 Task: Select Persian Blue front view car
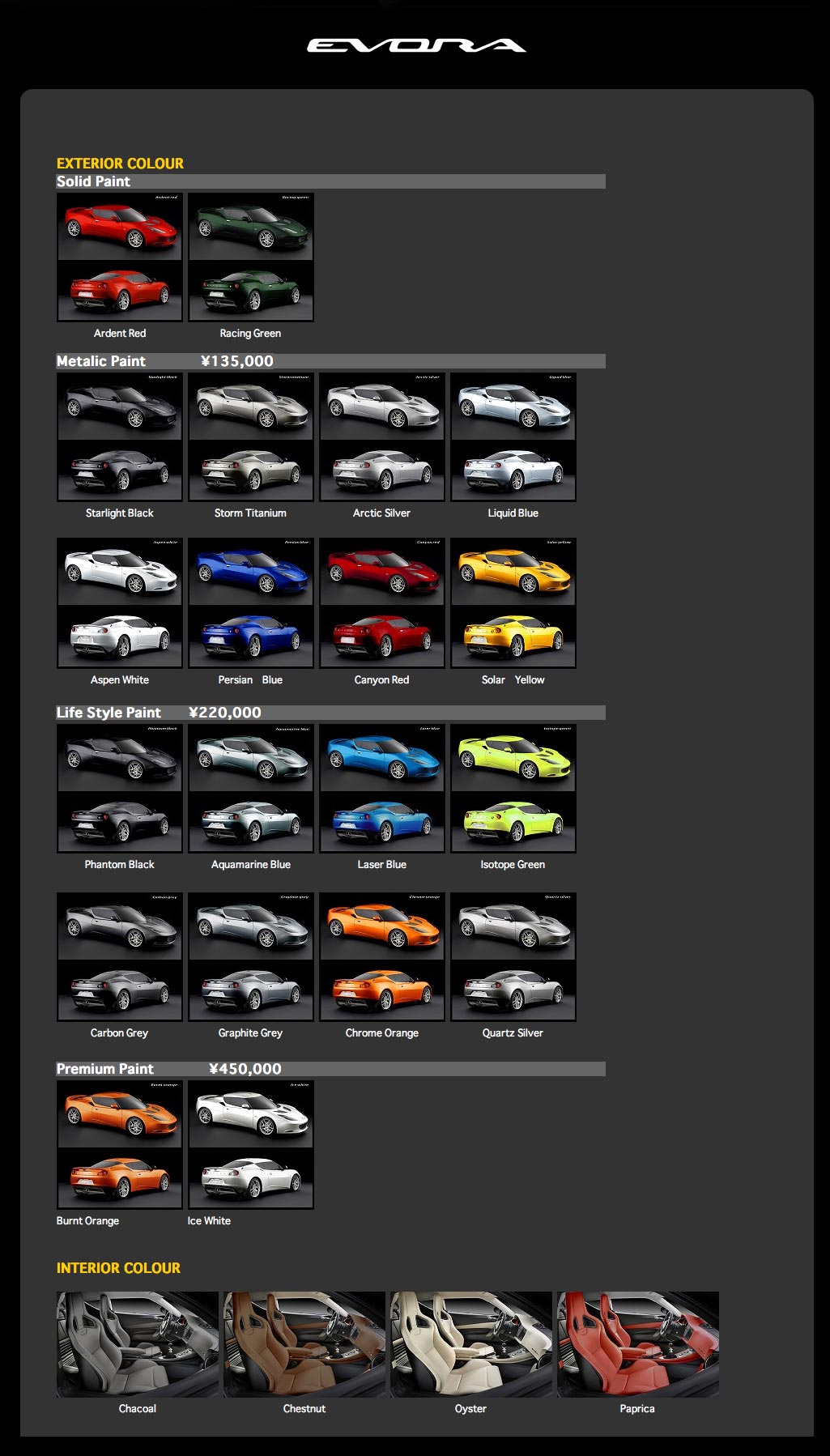[x=251, y=572]
